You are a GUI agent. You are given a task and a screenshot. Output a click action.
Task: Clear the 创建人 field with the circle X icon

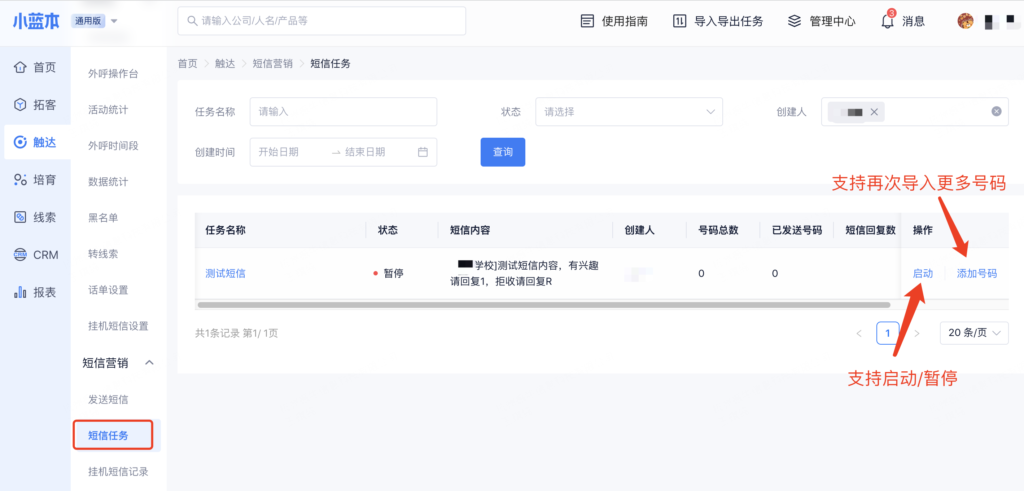996,111
